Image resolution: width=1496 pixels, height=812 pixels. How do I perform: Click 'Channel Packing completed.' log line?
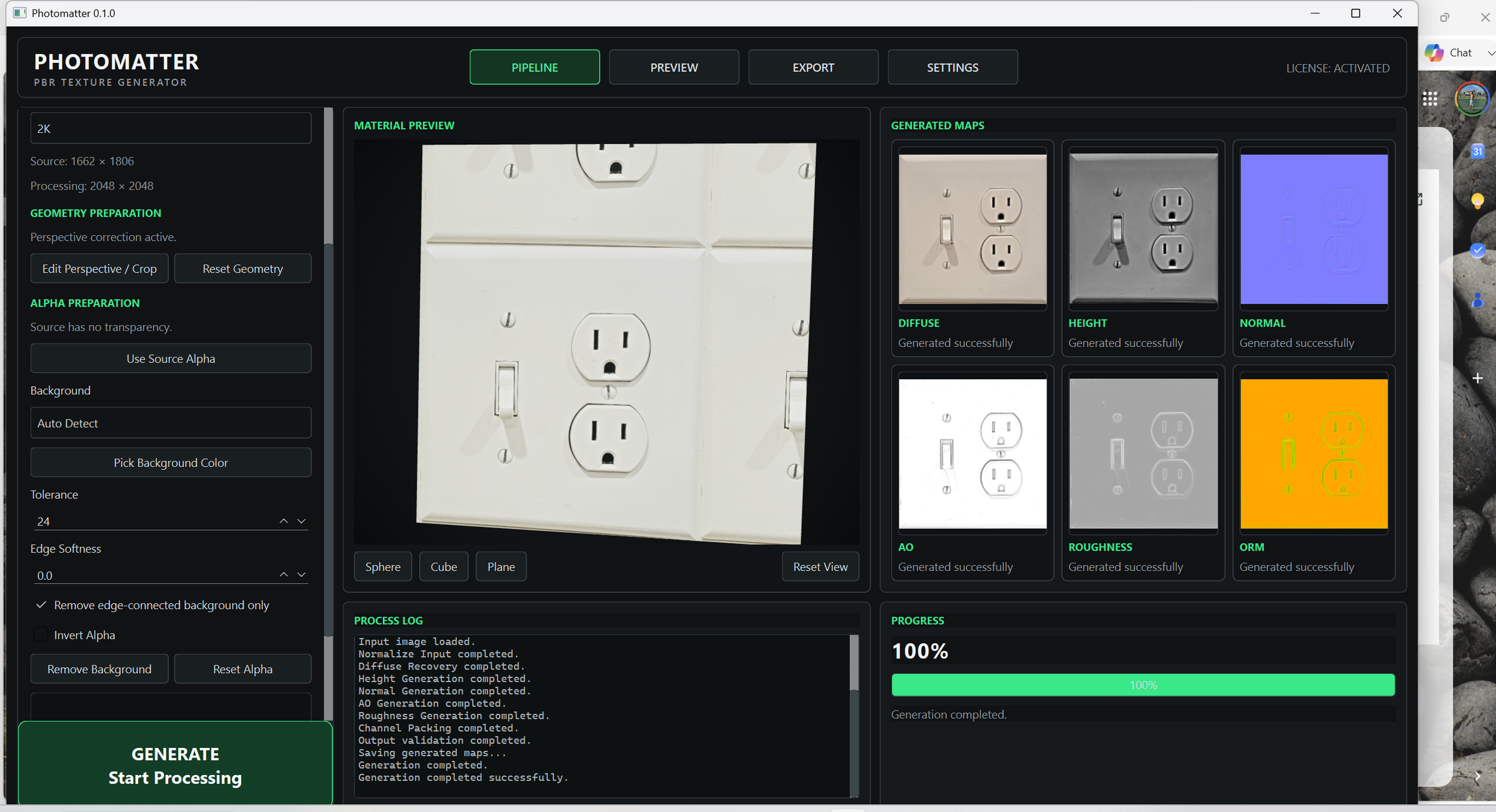pos(438,728)
